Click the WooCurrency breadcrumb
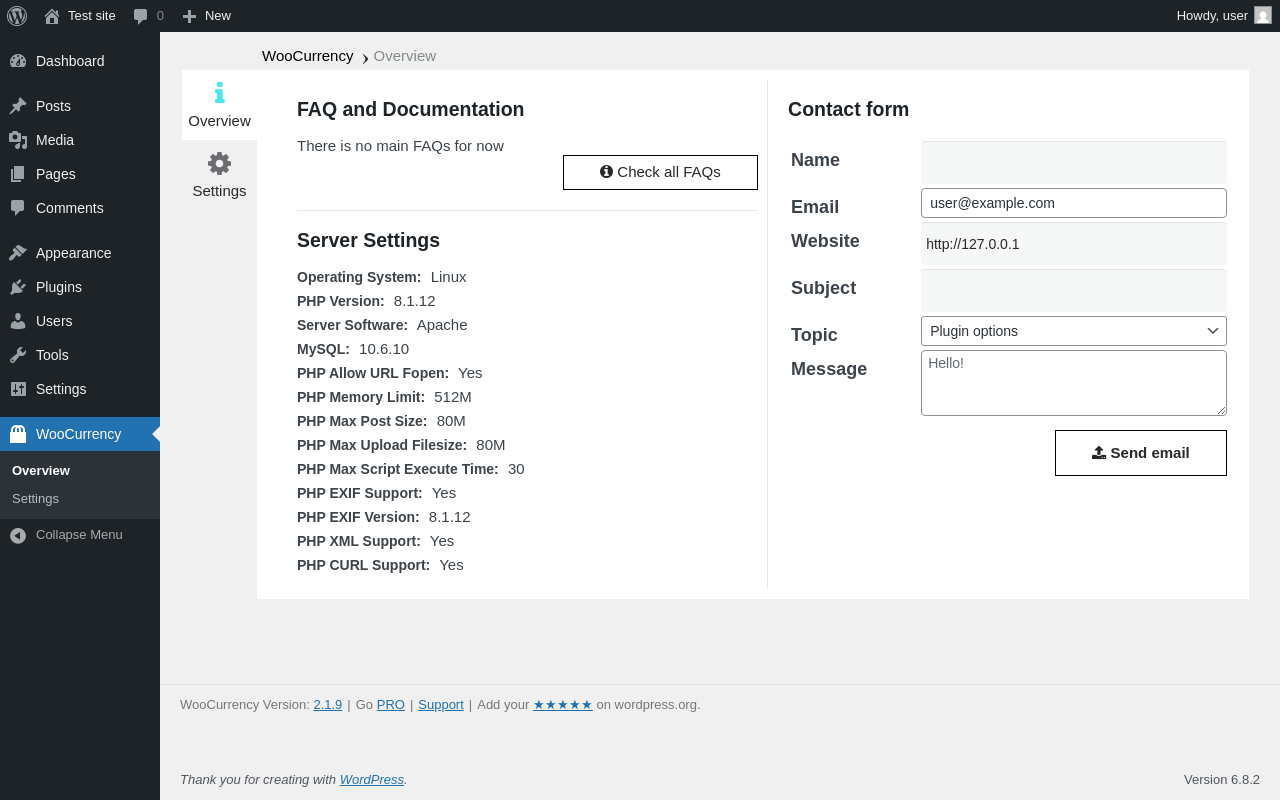The image size is (1280, 800). pos(308,56)
